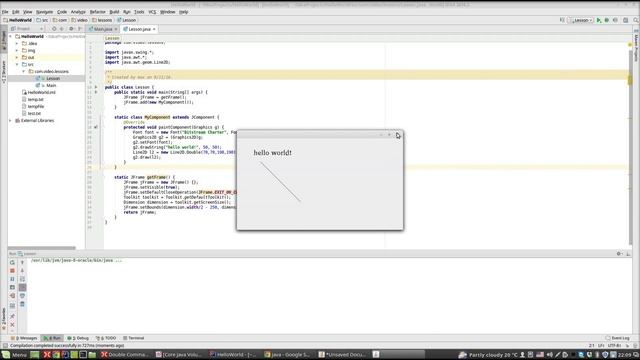Click the dump threads icon in Run panel

tap(12, 287)
